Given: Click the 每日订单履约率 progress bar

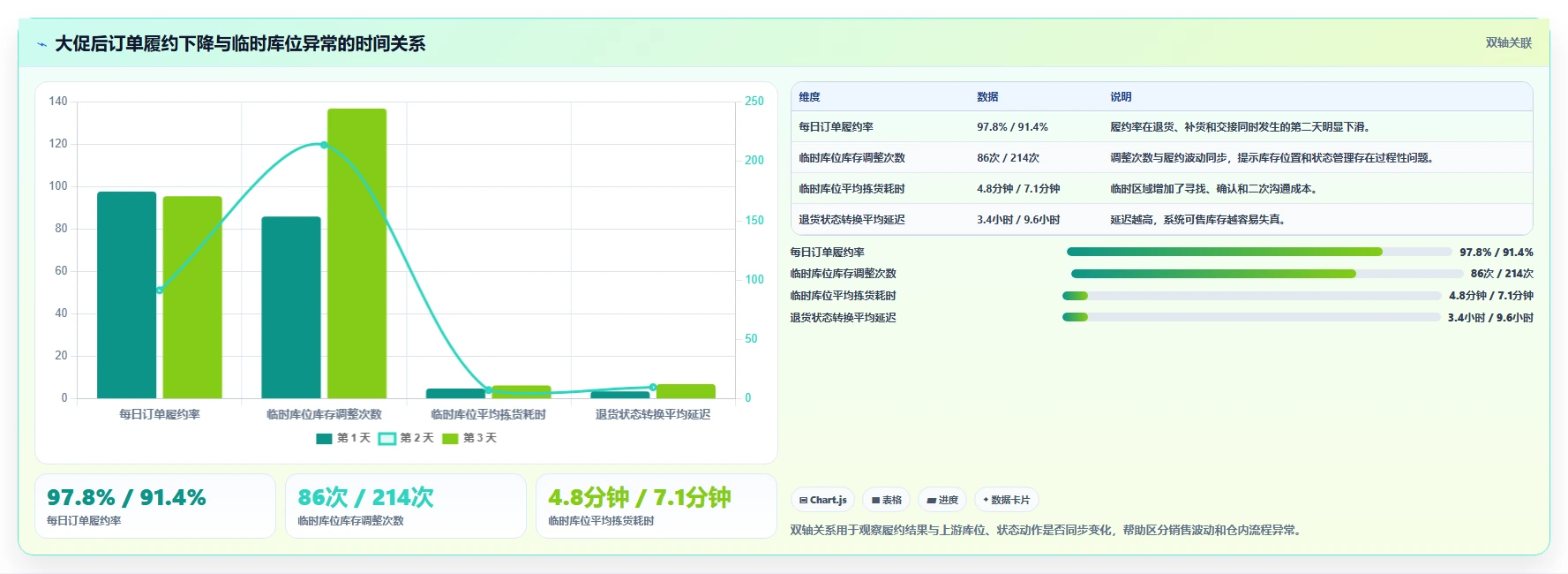Looking at the screenshot, I should pyautogui.click(x=1259, y=253).
